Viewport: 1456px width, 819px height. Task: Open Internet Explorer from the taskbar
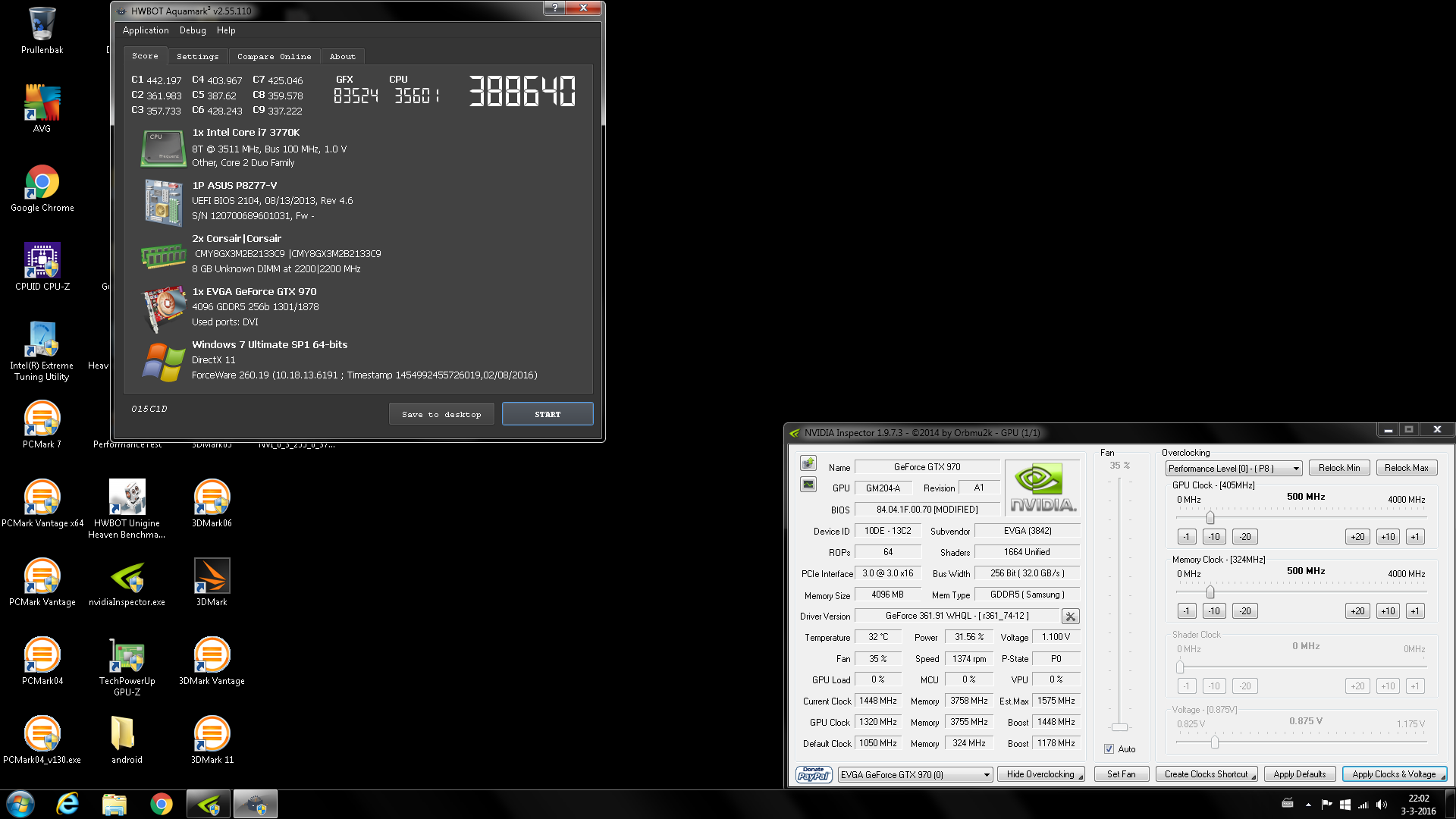click(x=67, y=804)
